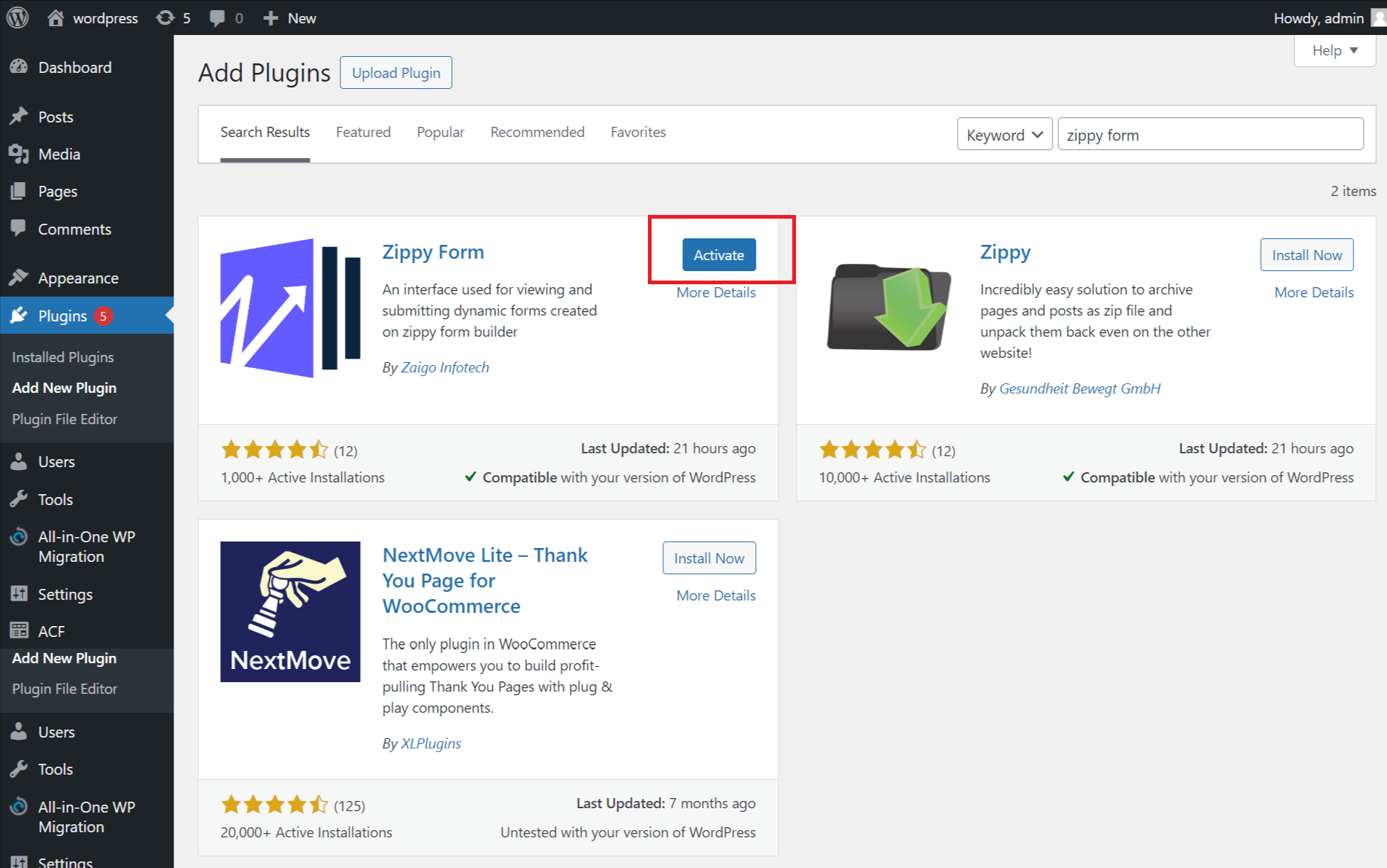Open Dashboard from the sidebar

click(74, 67)
